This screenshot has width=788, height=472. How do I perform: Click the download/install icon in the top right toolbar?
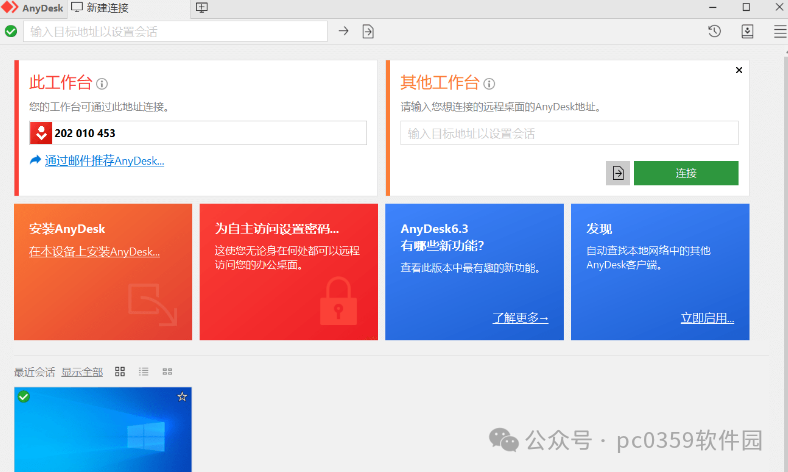[747, 31]
